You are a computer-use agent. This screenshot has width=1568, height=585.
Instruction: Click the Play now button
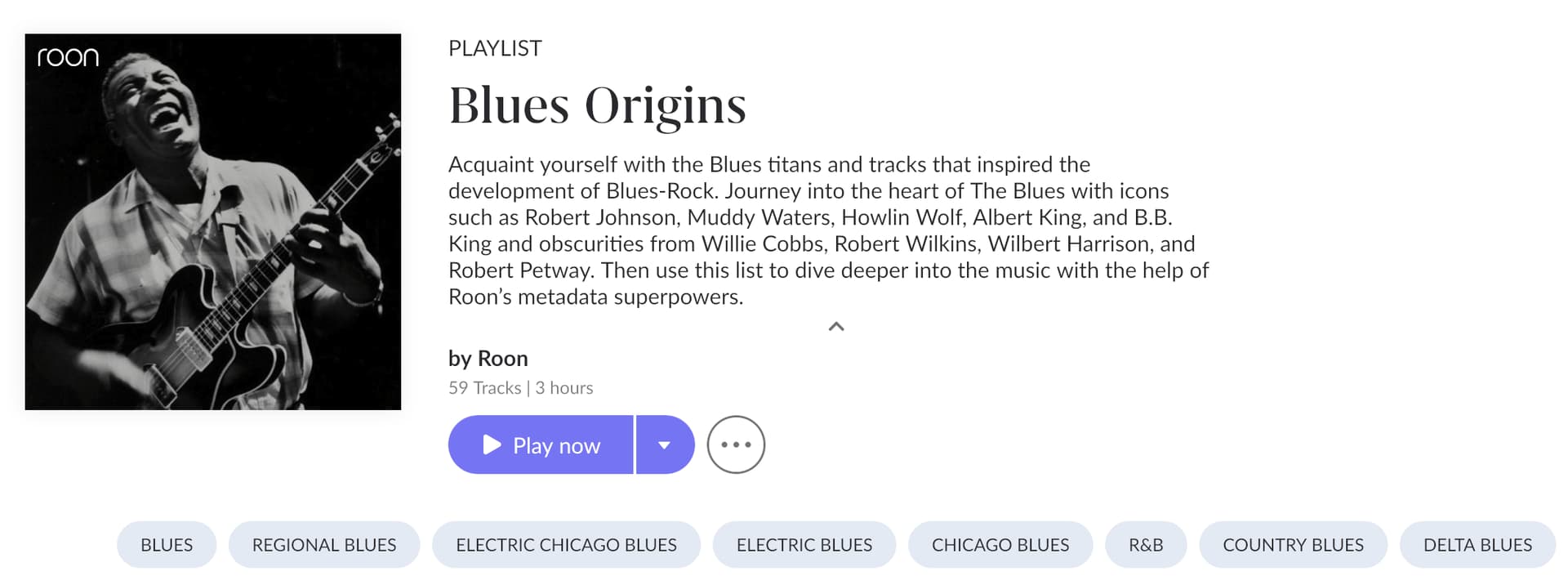click(541, 444)
